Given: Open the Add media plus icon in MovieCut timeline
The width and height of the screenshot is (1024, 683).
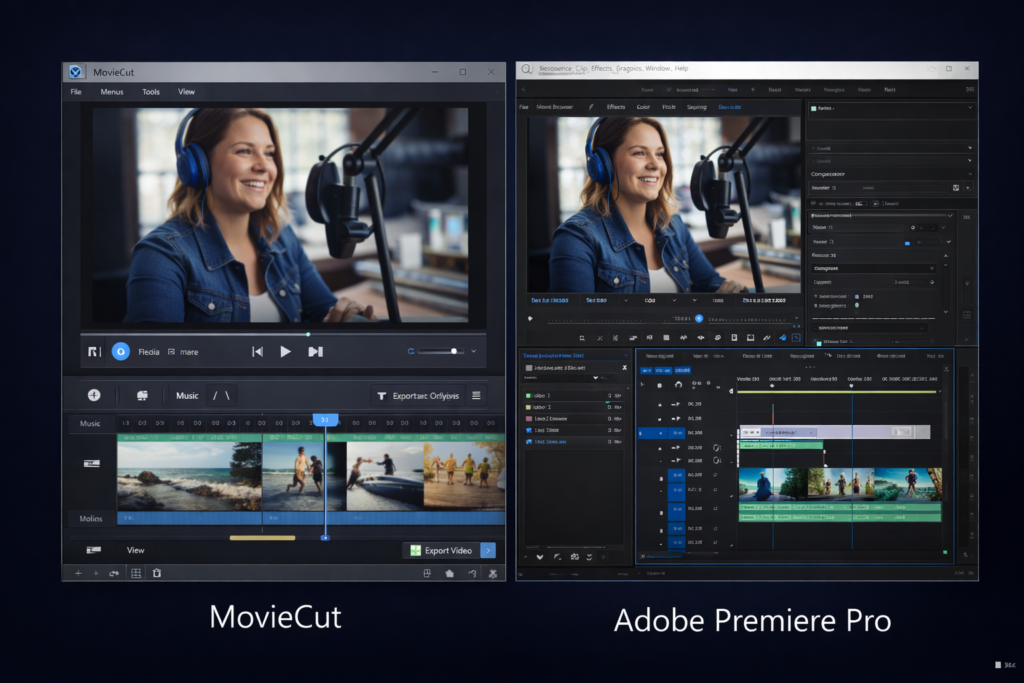Looking at the screenshot, I should click(95, 395).
